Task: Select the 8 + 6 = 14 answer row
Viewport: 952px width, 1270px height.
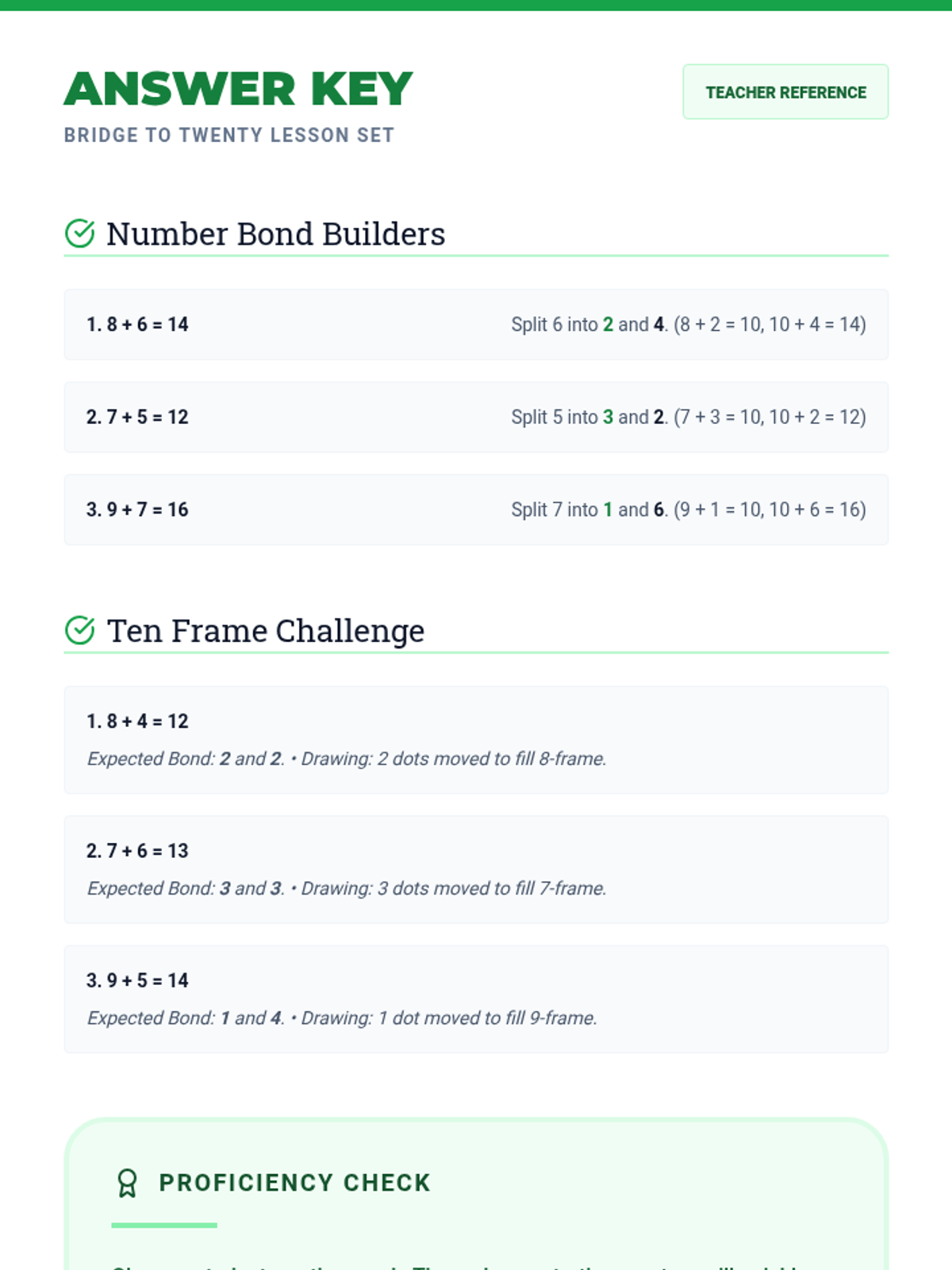Action: pos(476,325)
